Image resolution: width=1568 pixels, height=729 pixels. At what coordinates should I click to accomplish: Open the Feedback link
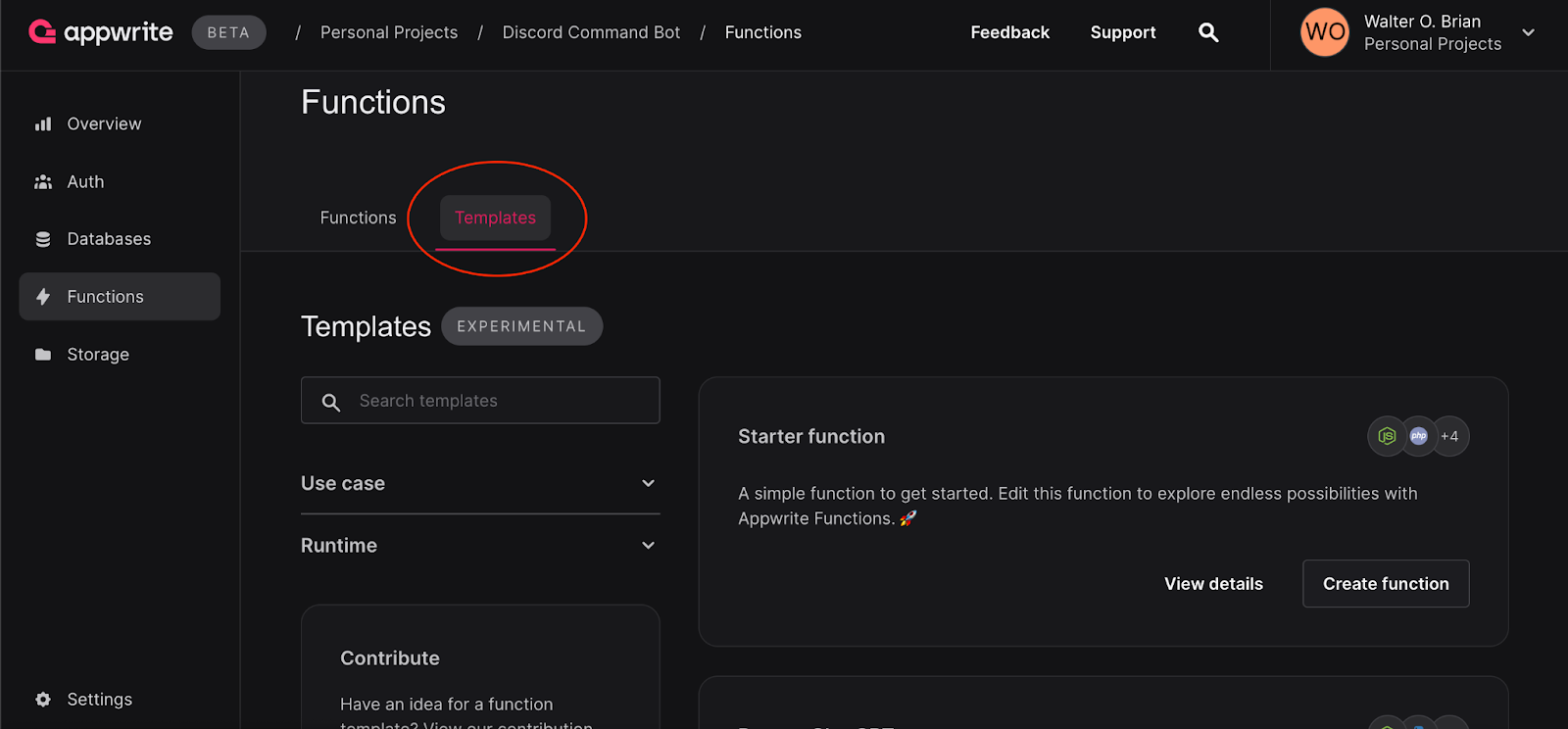coord(1009,32)
